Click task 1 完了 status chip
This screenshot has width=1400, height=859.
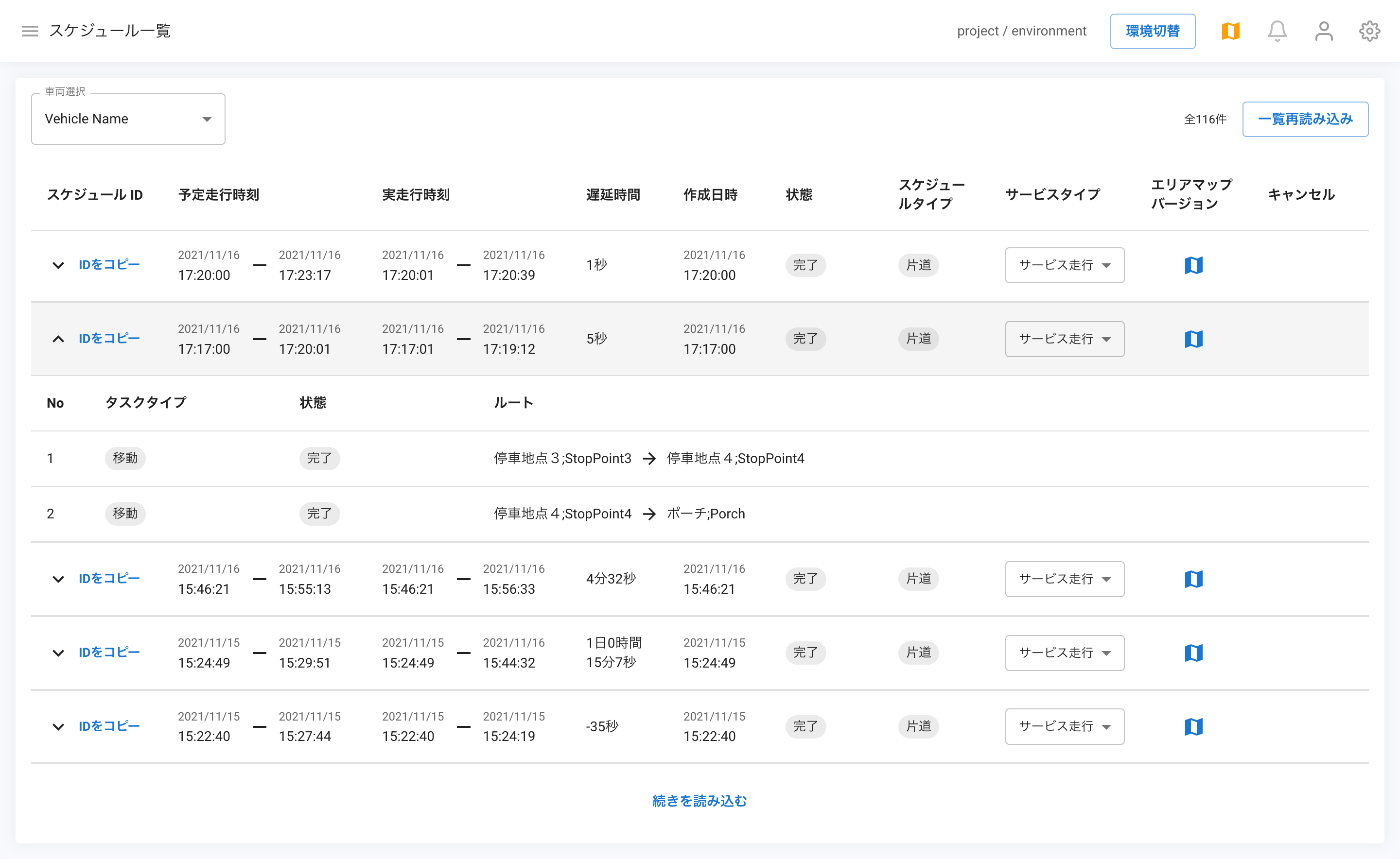[319, 458]
